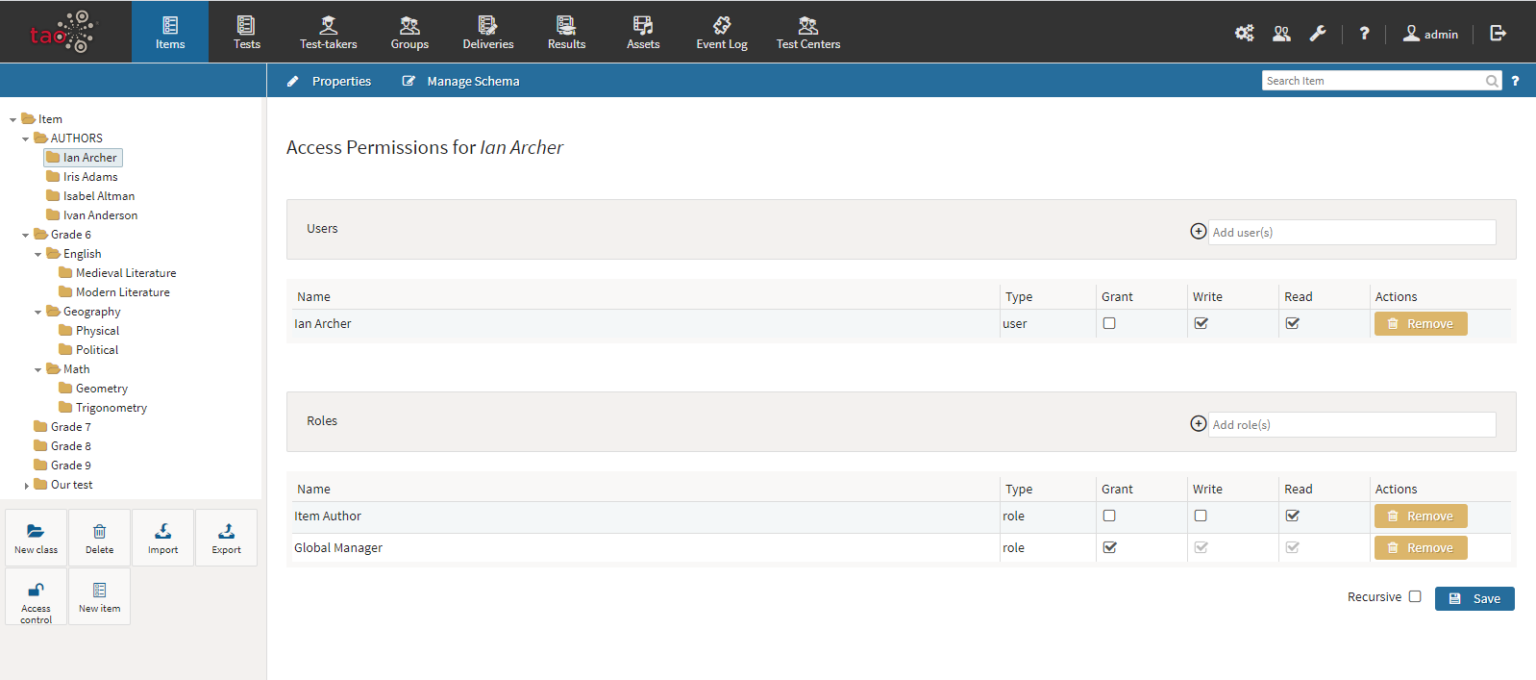Open the Settings gears icon in header
This screenshot has width=1536, height=680.
(x=1244, y=33)
